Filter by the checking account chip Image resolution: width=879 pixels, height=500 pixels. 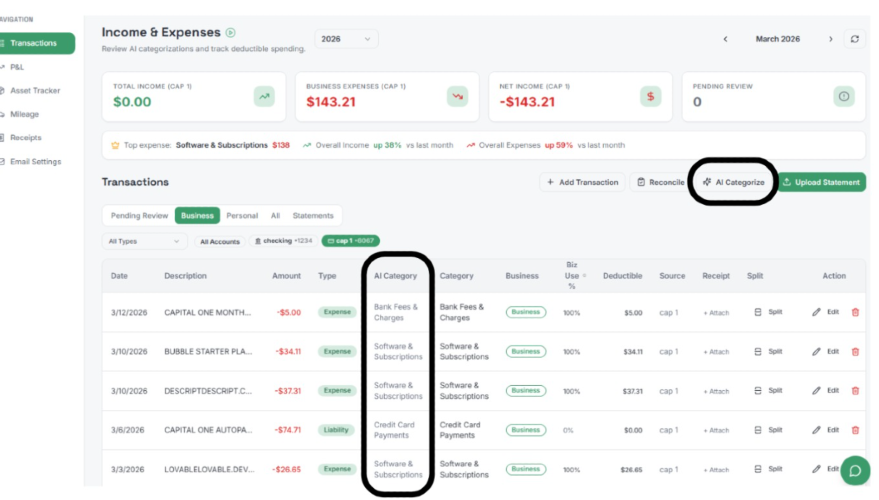tap(284, 241)
